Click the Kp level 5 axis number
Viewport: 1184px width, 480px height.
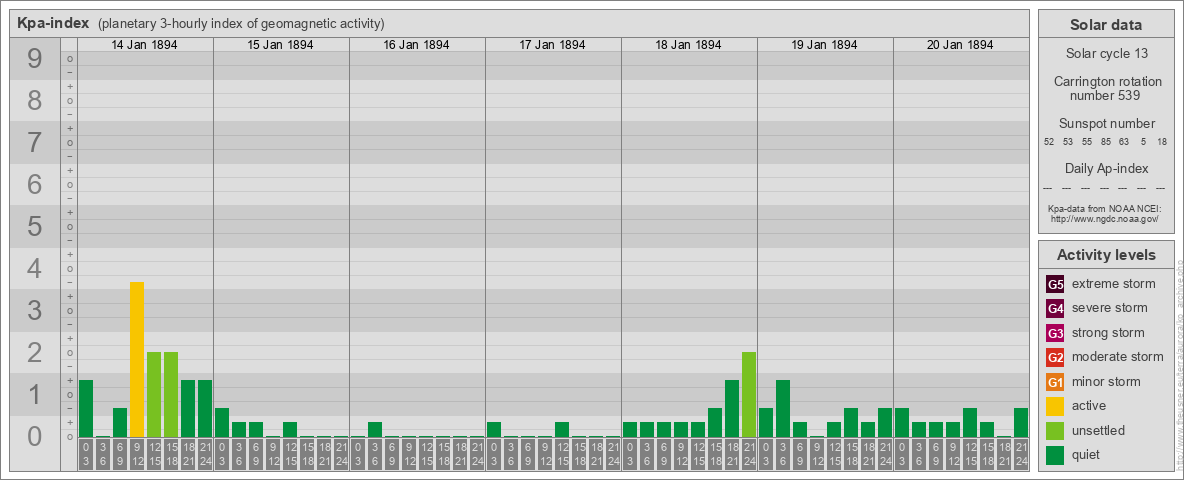tap(35, 226)
